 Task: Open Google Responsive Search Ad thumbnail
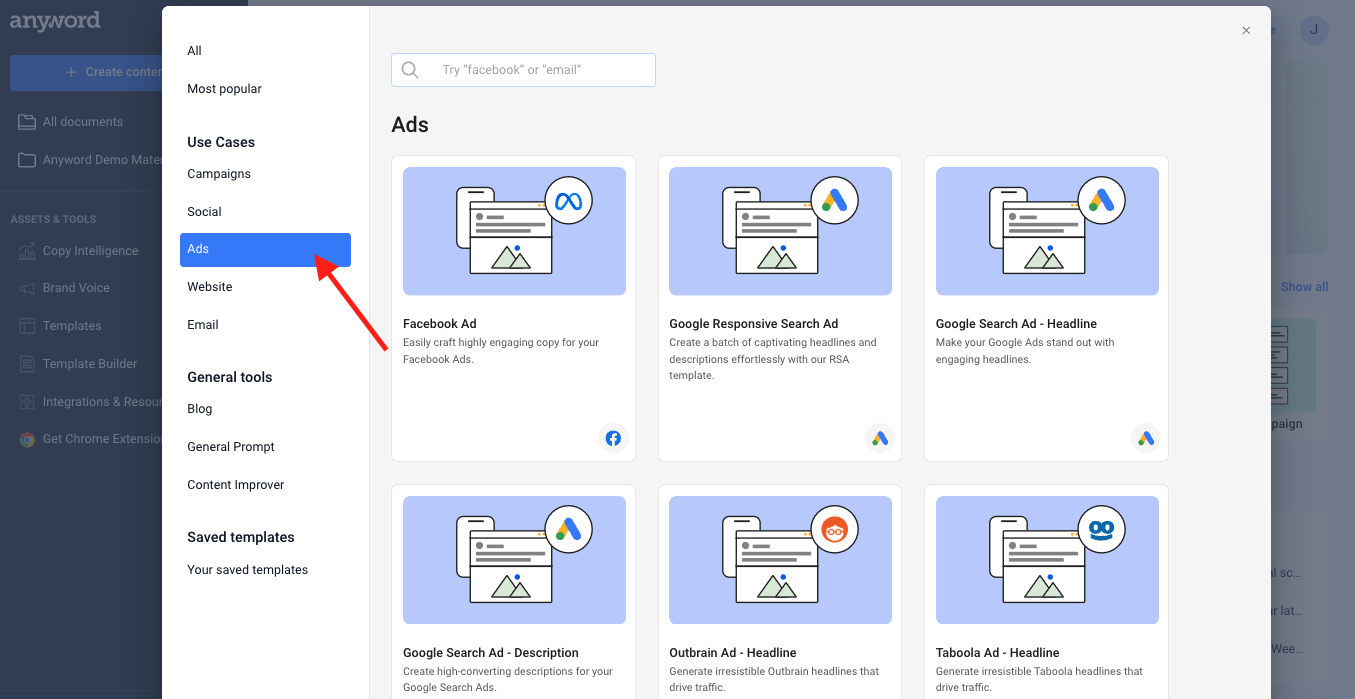tap(780, 231)
